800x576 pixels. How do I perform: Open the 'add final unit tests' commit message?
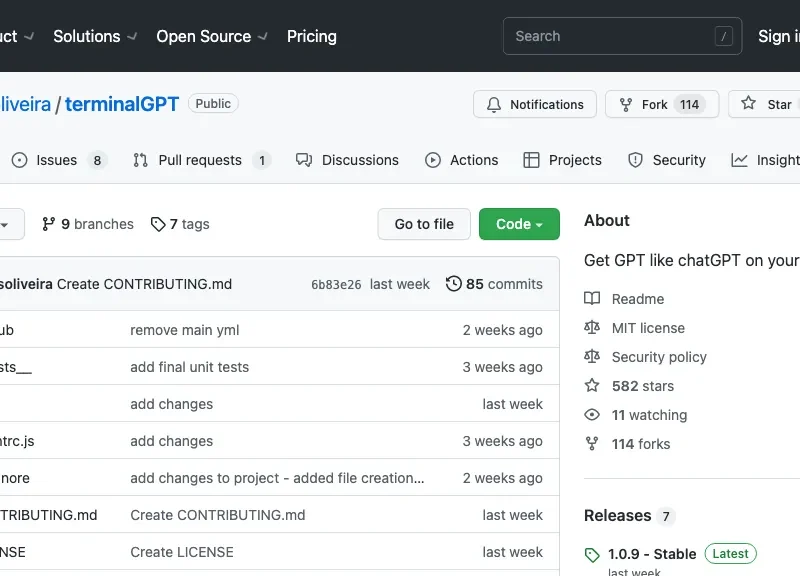[189, 367]
